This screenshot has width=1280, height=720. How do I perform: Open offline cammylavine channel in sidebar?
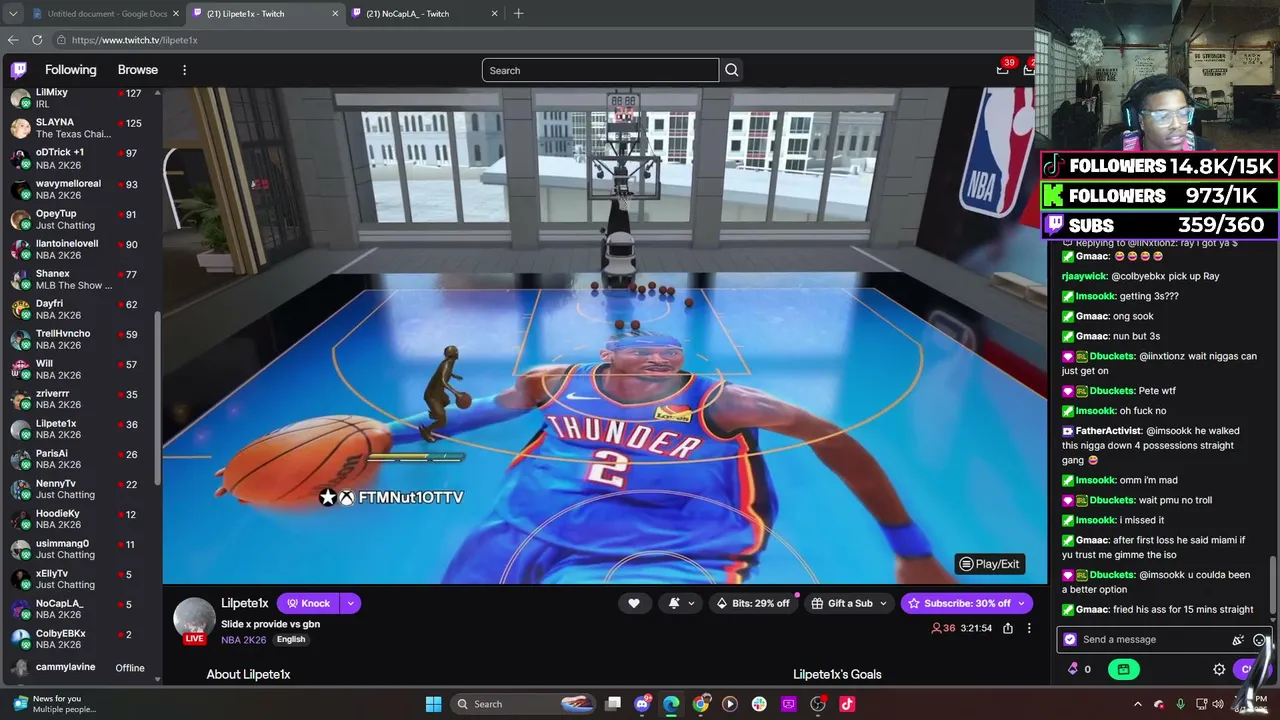(78, 668)
